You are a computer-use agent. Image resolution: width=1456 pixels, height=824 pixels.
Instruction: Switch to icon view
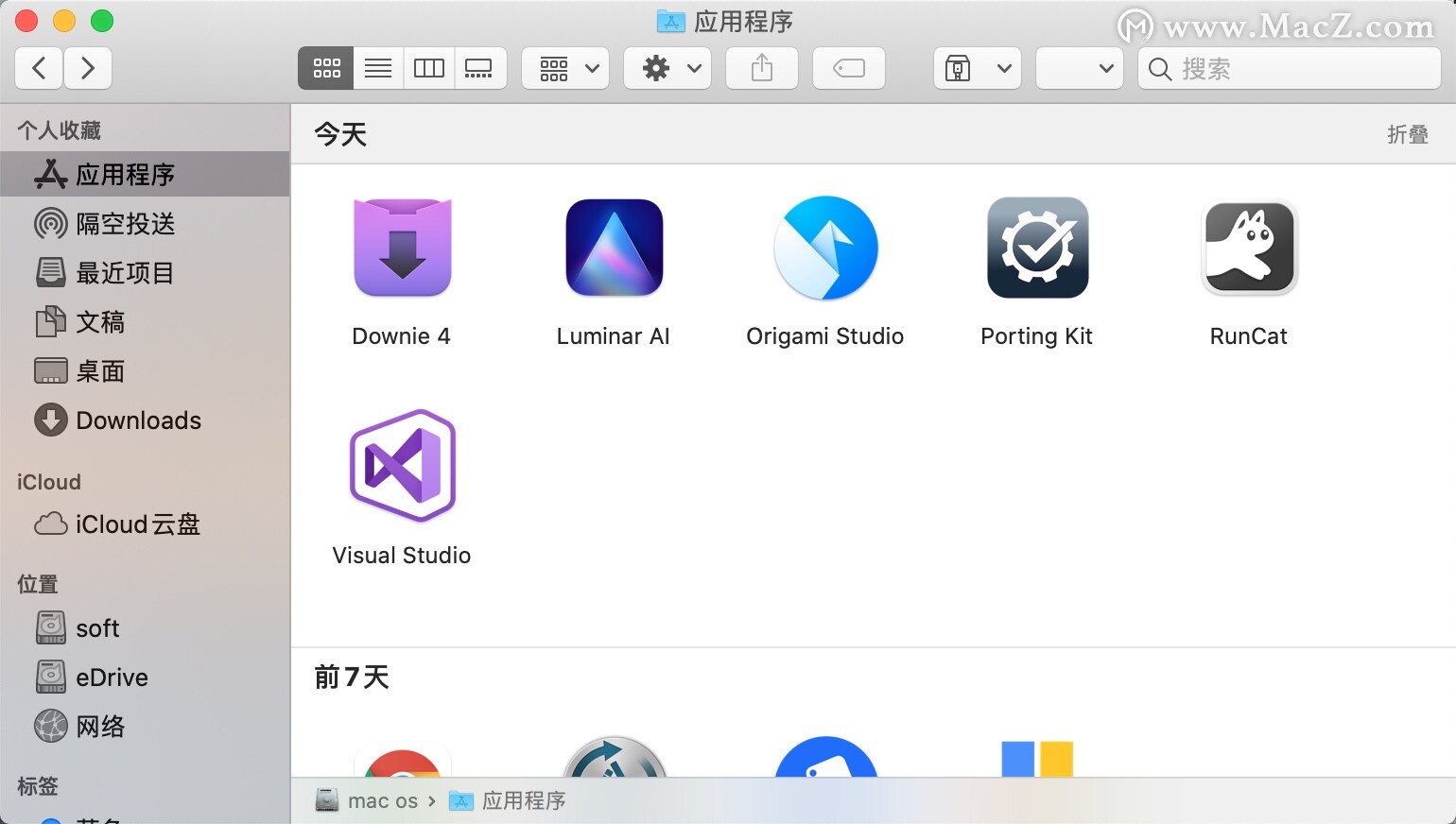(x=326, y=68)
